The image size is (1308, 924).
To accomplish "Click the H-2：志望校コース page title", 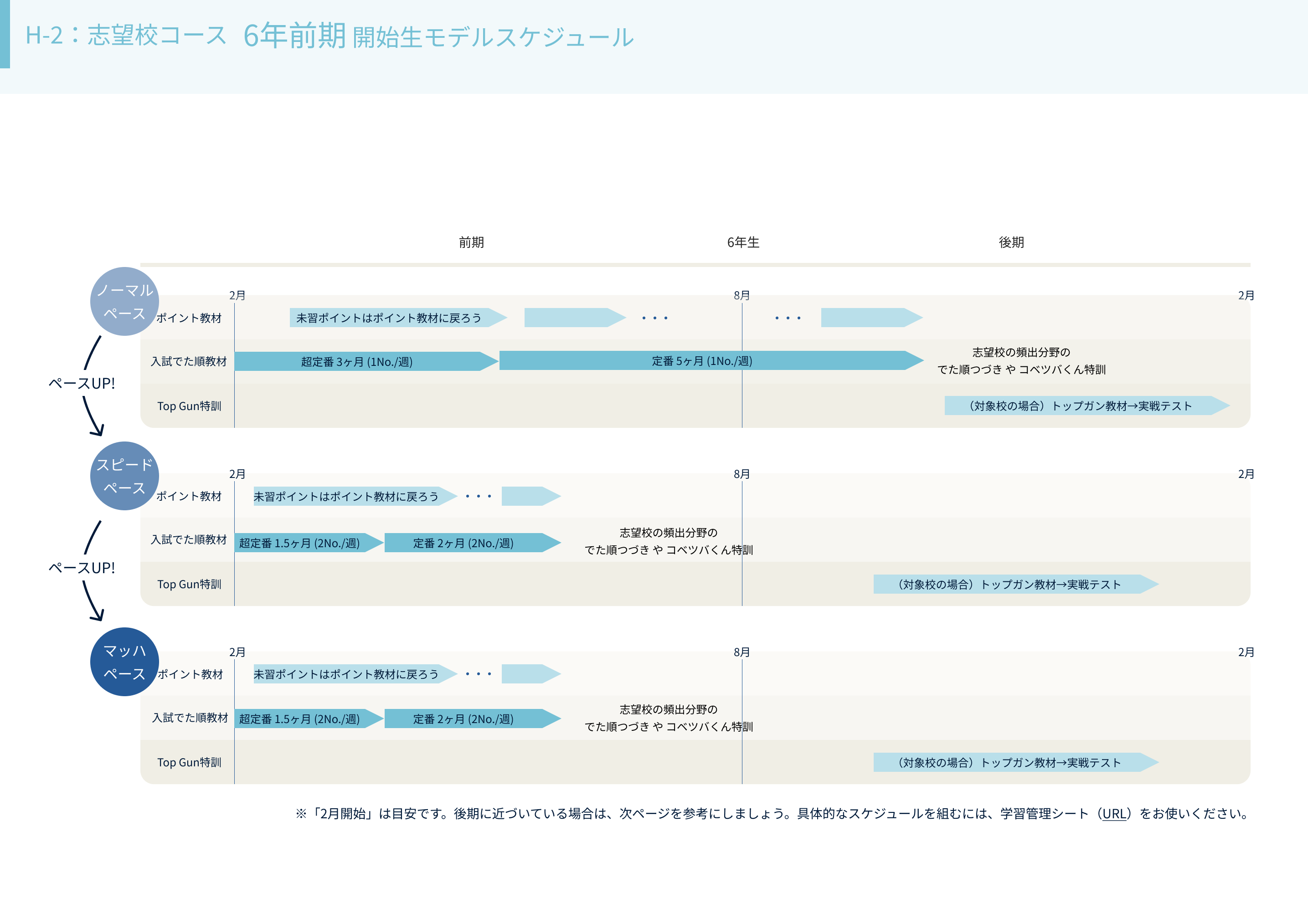I will (x=127, y=36).
